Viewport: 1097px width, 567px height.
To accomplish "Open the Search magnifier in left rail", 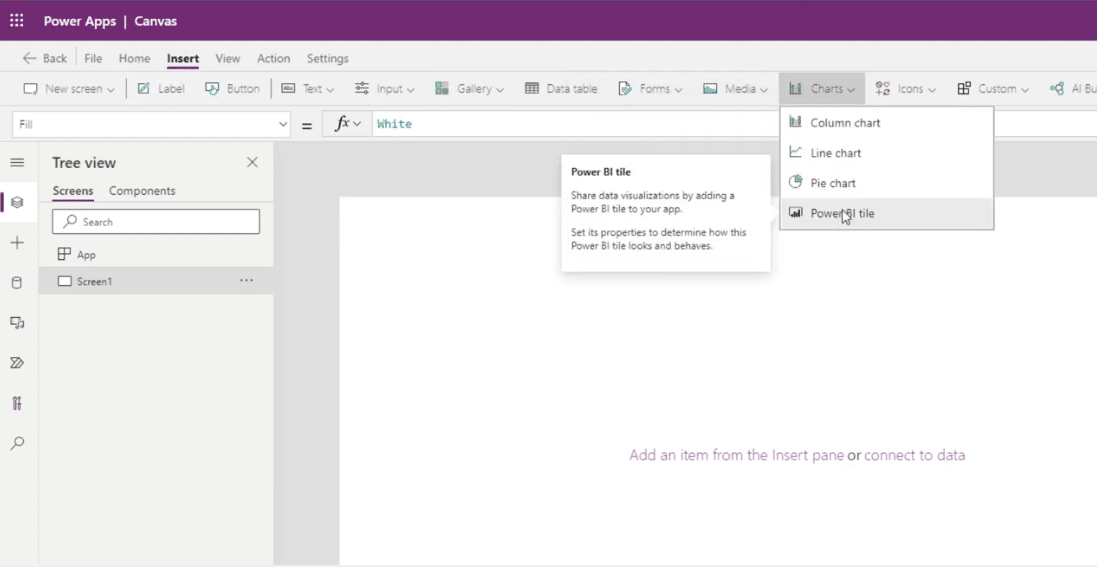I will pos(17,443).
